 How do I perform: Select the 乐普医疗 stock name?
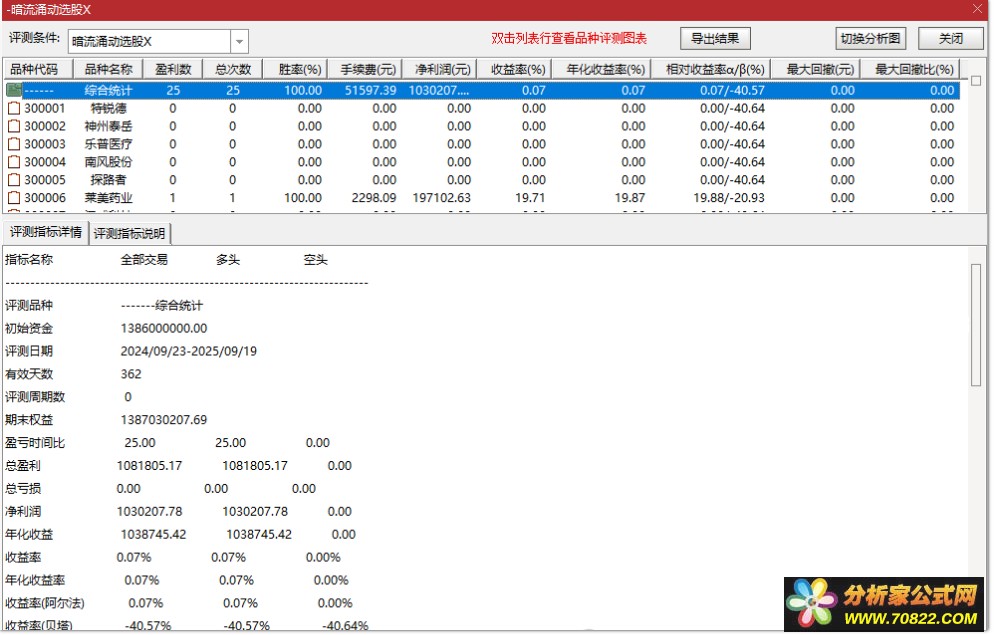[x=108, y=144]
